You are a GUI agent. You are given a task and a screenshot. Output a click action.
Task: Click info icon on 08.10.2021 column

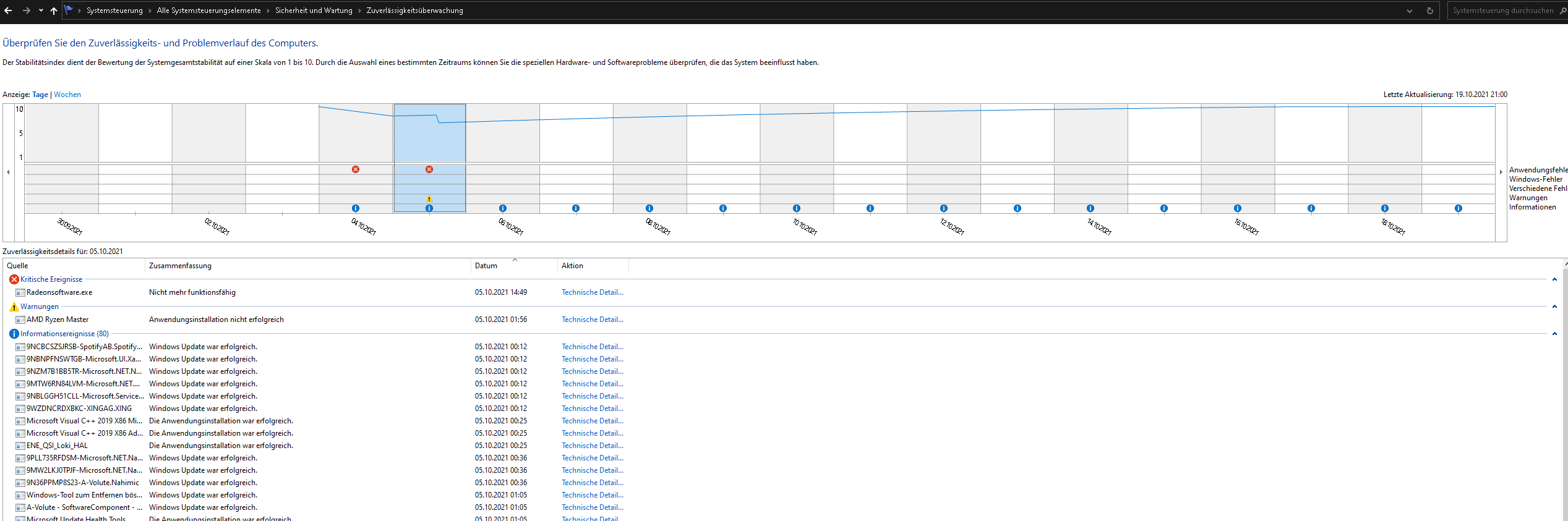pyautogui.click(x=649, y=208)
